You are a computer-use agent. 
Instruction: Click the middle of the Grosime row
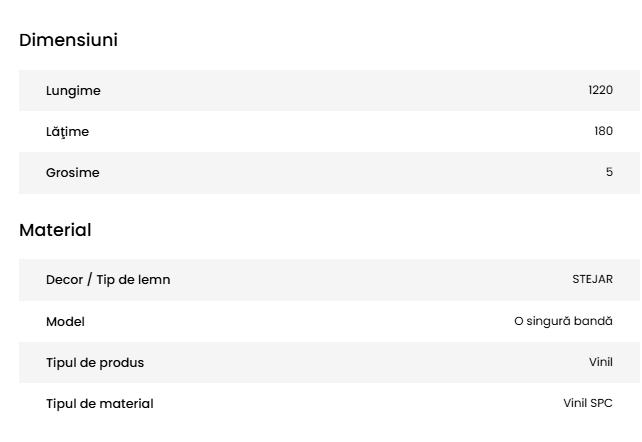(330, 173)
